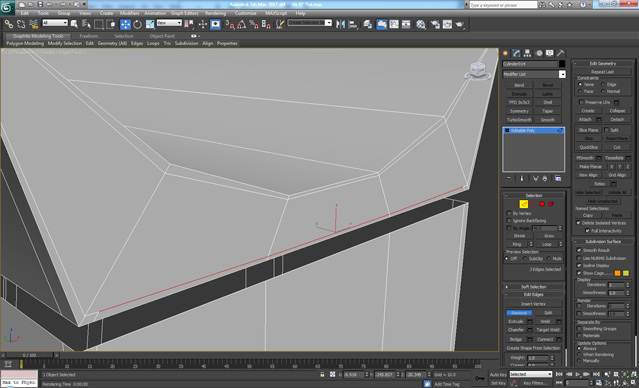The image size is (639, 388).
Task: Click the Pin Stack icon below modifier stack
Action: coord(509,179)
